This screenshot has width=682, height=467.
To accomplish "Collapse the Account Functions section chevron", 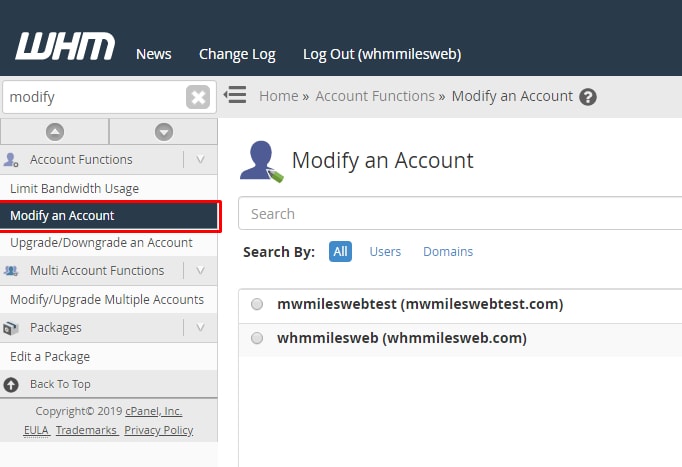I will 200,160.
